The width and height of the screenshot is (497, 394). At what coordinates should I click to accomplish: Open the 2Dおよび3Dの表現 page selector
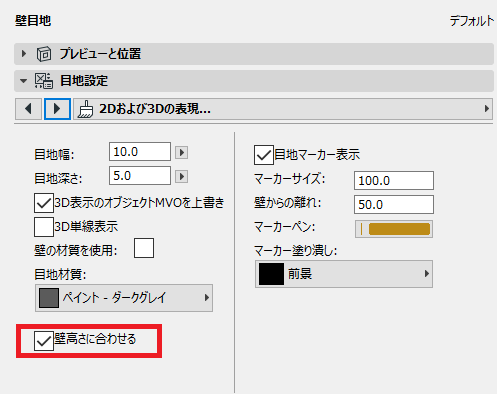[x=283, y=109]
